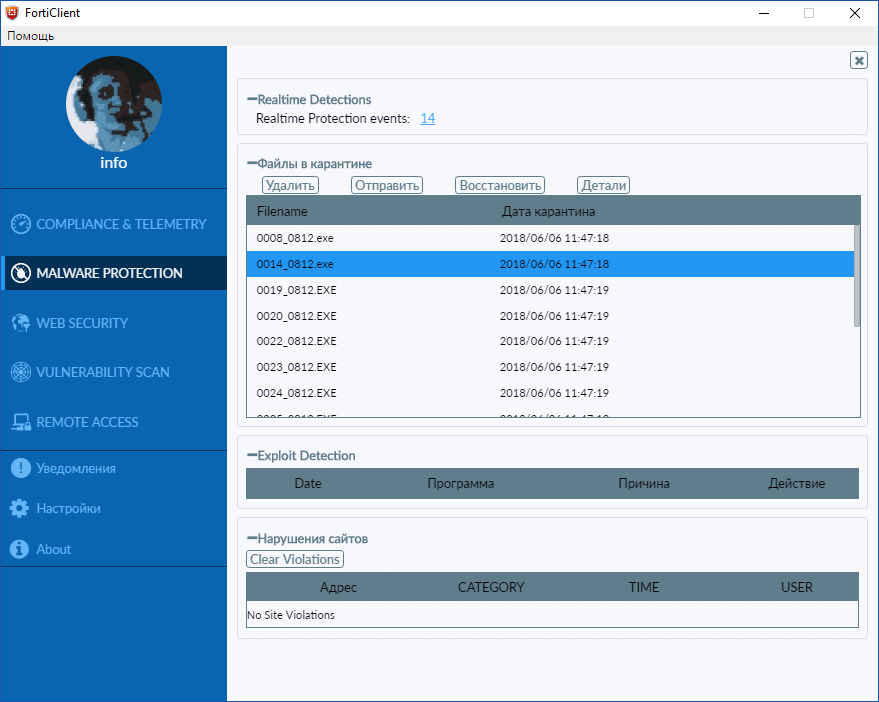Sort quarantine list by Дата карантина column

tap(548, 211)
